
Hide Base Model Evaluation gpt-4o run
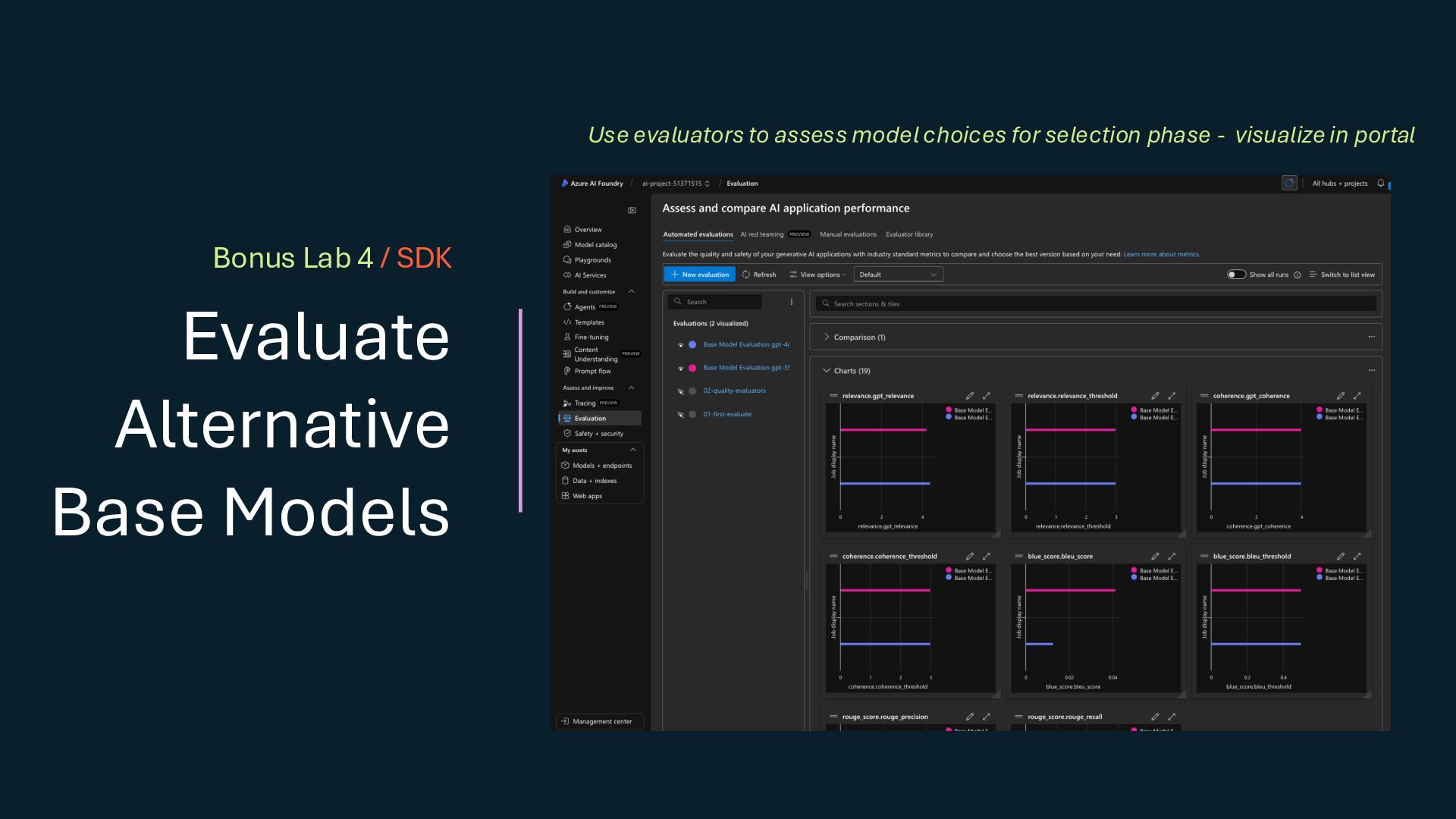[680, 345]
